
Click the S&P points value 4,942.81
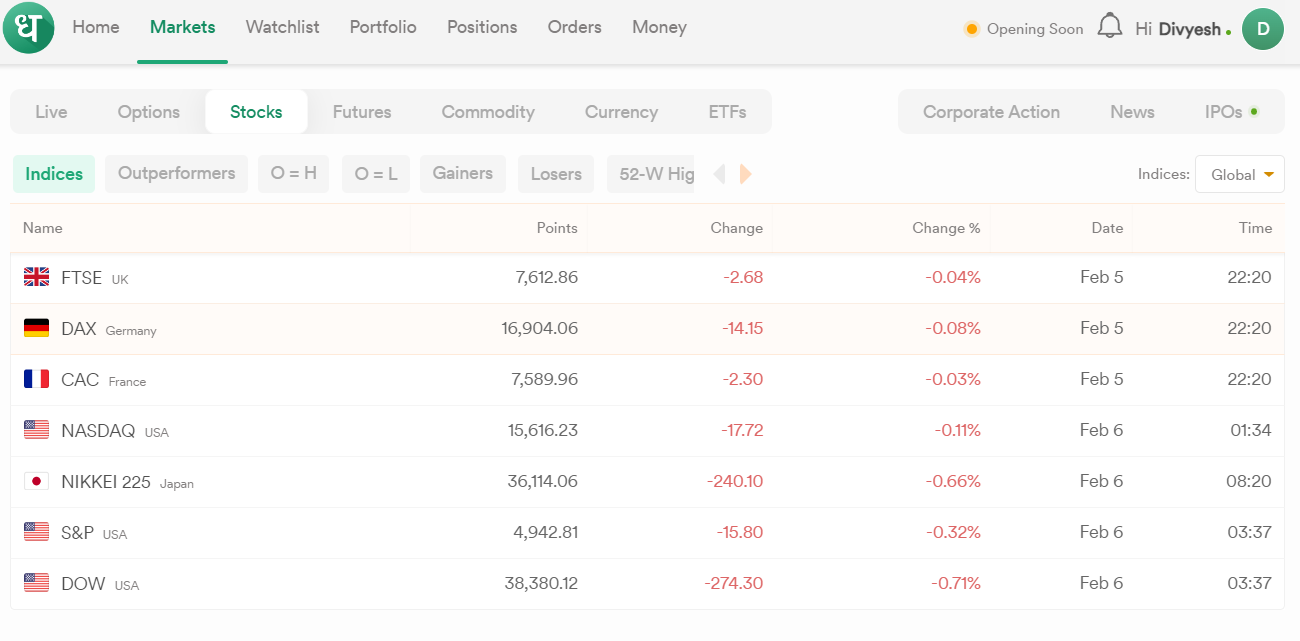click(546, 533)
